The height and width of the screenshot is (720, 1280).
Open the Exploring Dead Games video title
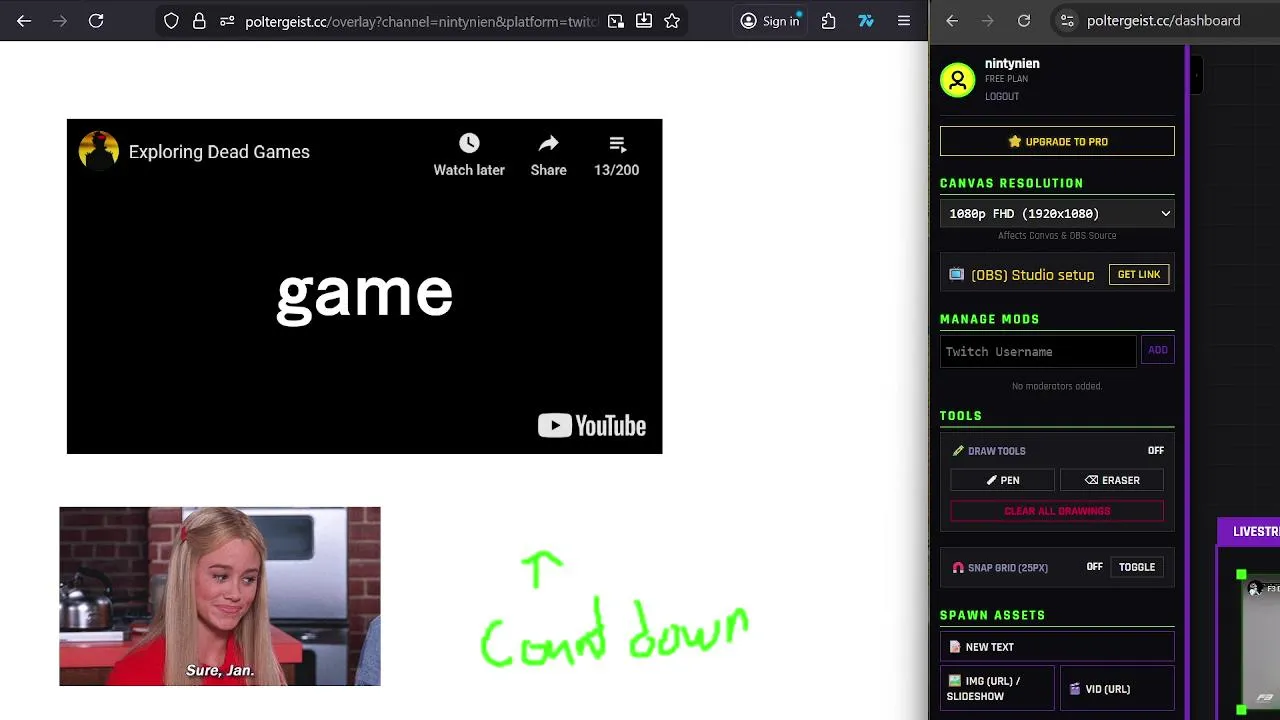point(219,152)
